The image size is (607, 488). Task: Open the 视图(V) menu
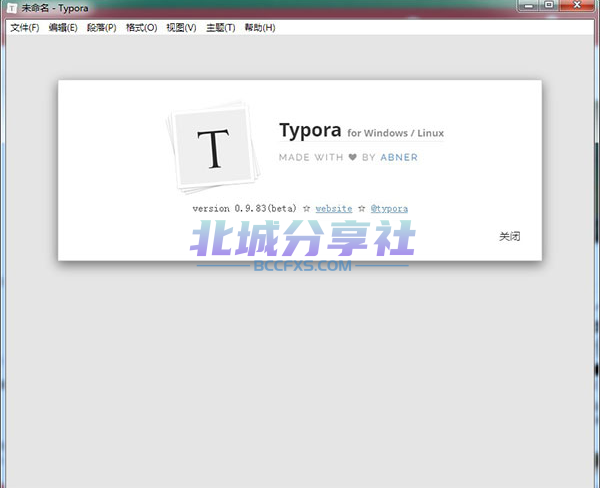click(x=181, y=28)
